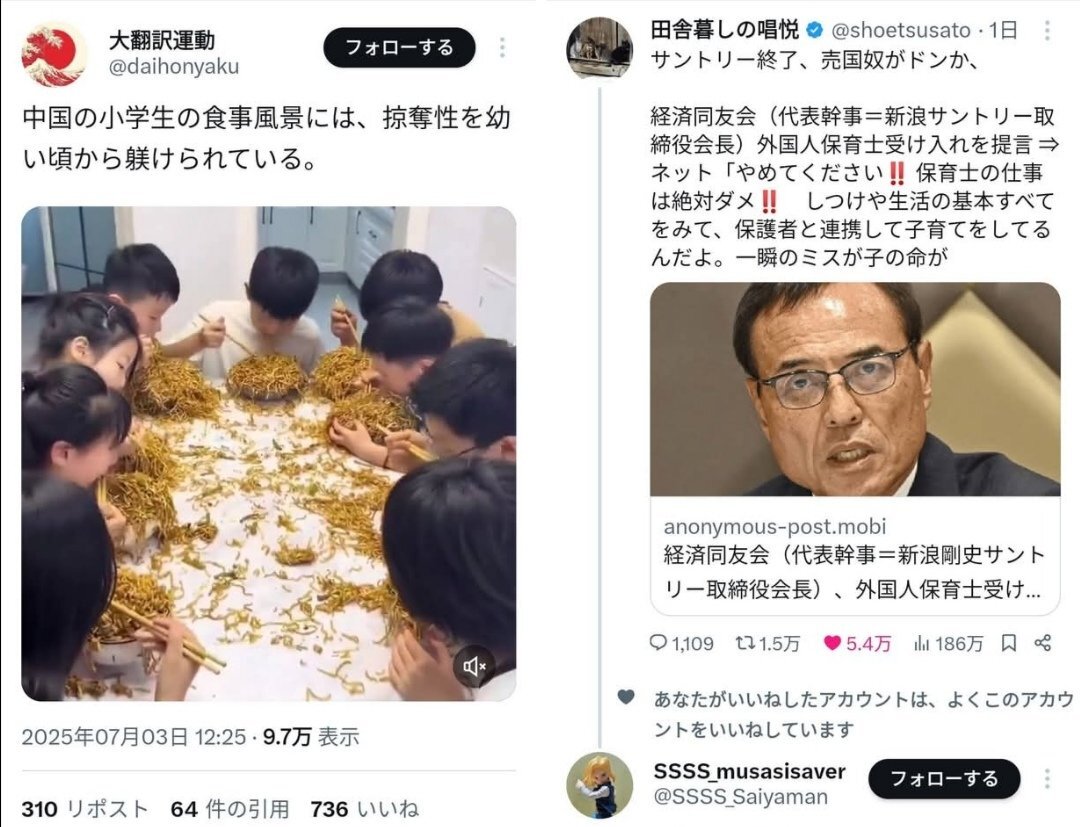Click the share icon on the shoetsusato post
Viewport: 1080px width, 827px height.
[x=1043, y=643]
